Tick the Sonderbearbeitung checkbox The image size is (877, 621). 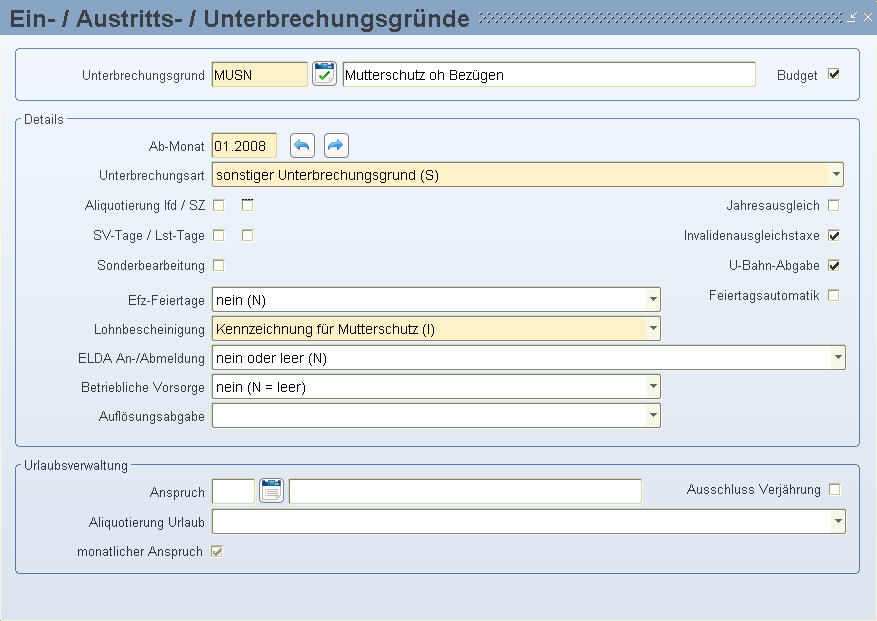pos(219,265)
